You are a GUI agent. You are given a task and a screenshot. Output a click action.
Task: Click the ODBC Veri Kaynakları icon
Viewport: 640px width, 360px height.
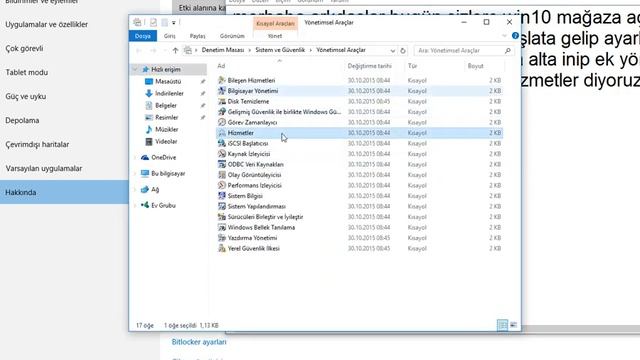point(222,164)
